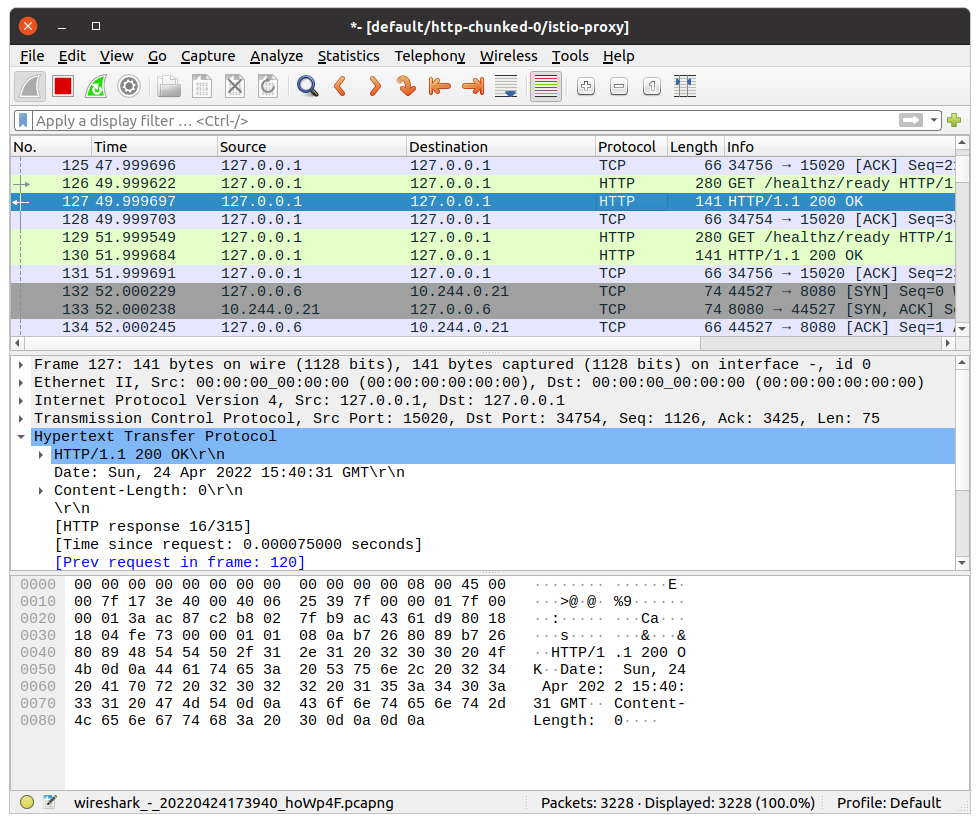Jump to the last packet

coord(471,86)
